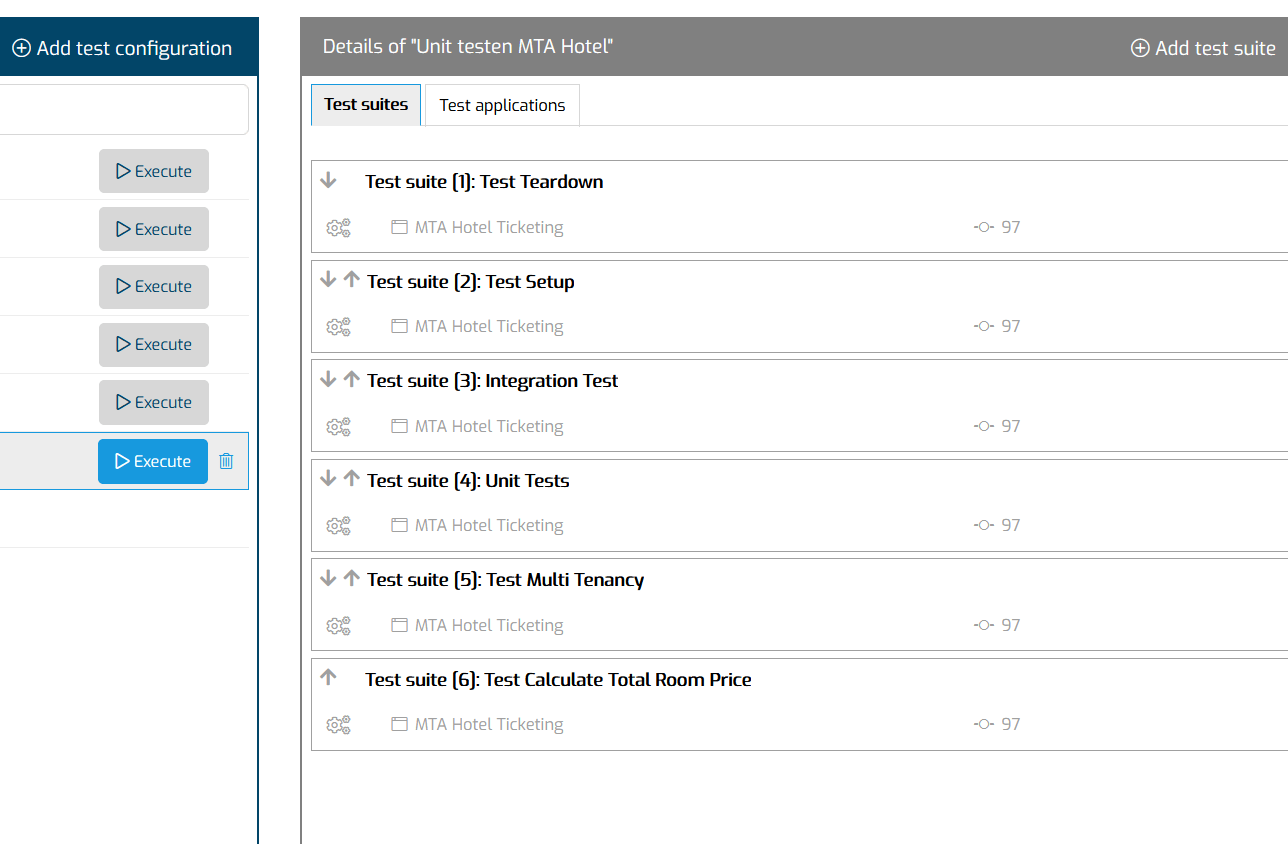Click Add test suite in header

[1203, 48]
